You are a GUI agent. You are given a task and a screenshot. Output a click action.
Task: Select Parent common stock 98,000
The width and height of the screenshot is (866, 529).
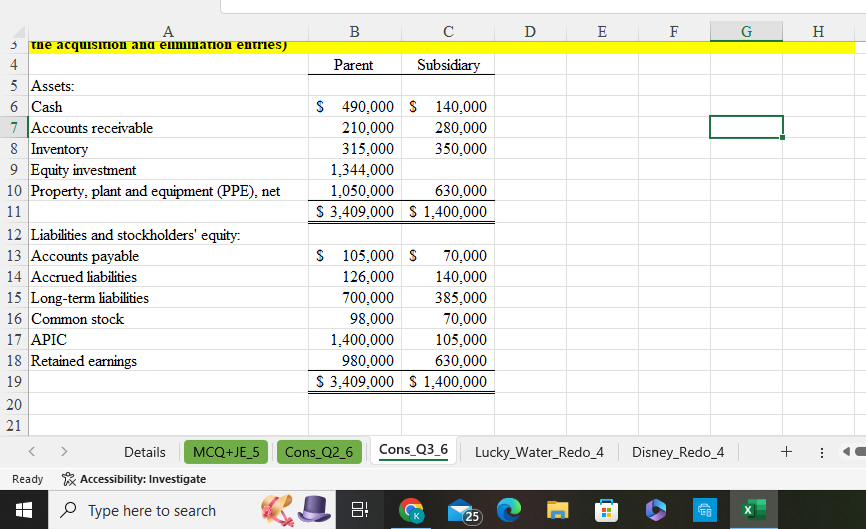(355, 319)
